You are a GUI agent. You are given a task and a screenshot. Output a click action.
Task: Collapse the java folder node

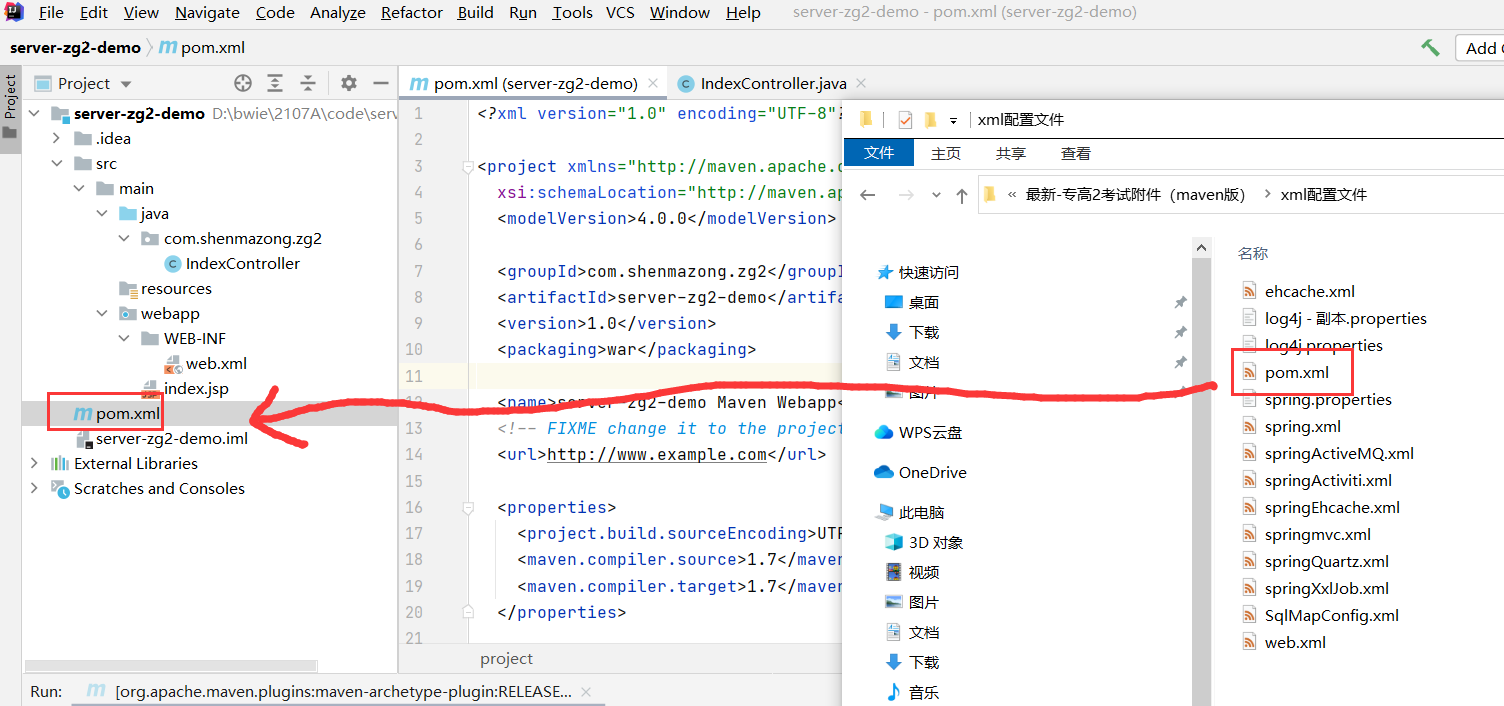point(102,214)
